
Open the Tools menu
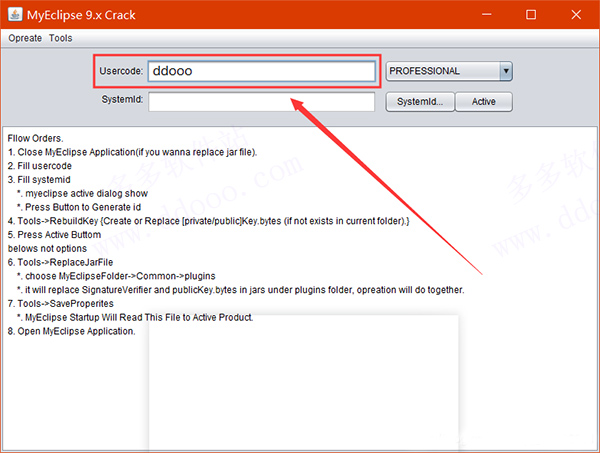click(60, 38)
